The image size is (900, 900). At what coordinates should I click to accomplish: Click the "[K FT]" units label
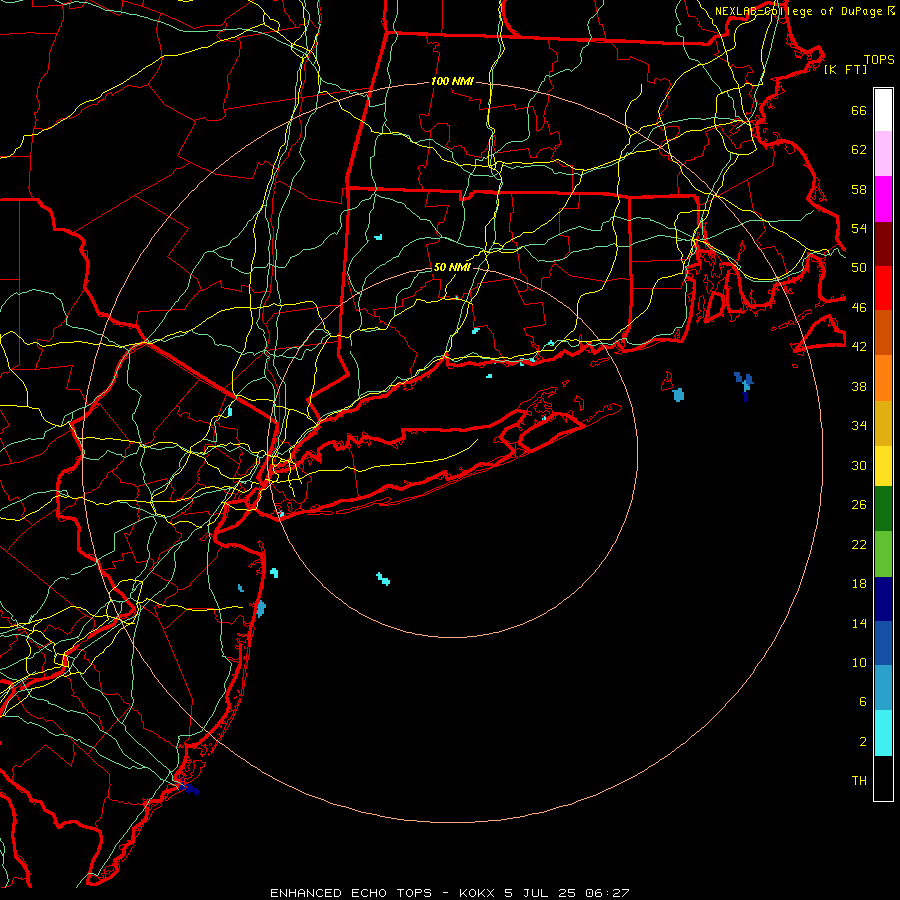coord(845,70)
